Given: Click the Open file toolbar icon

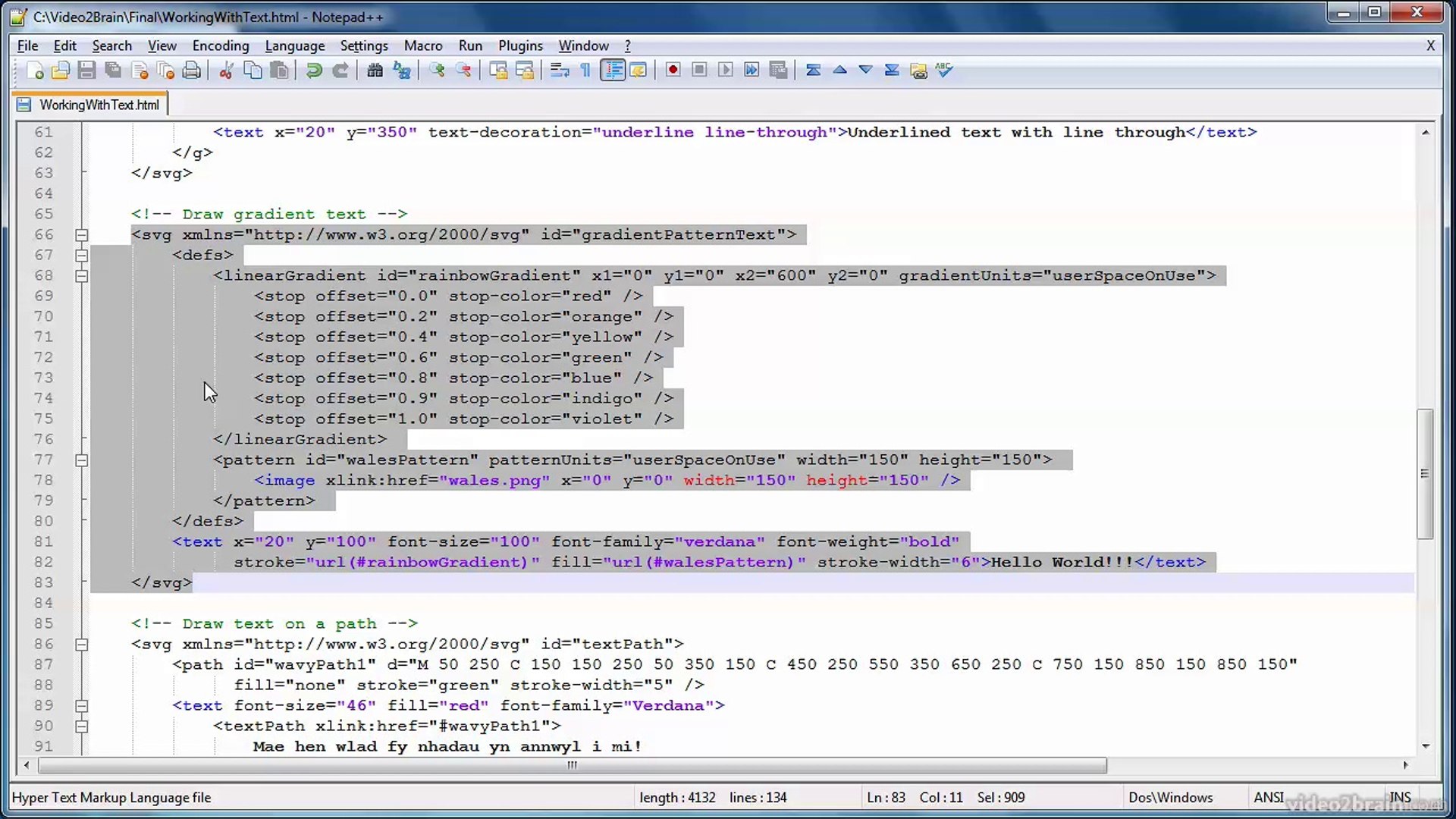Looking at the screenshot, I should coord(61,71).
